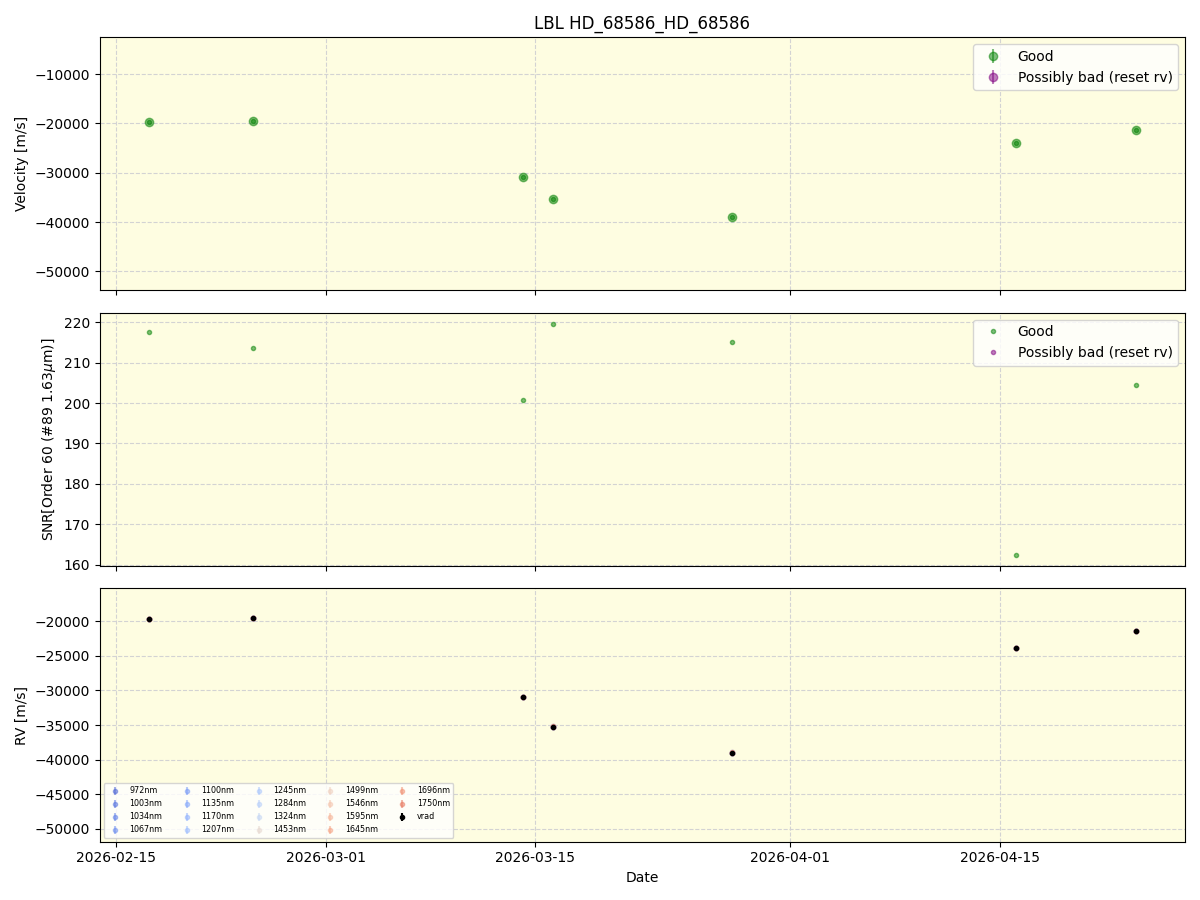Click the 1499nm legend marker
Image resolution: width=1200 pixels, height=900 pixels.
[x=330, y=791]
